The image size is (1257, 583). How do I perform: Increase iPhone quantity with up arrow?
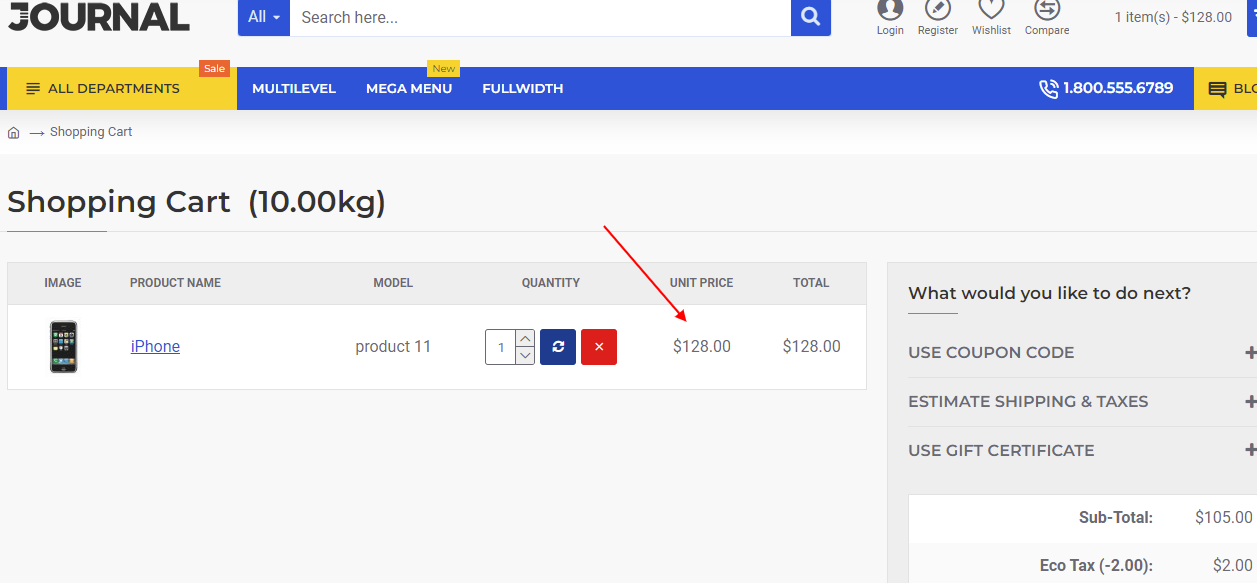point(525,338)
